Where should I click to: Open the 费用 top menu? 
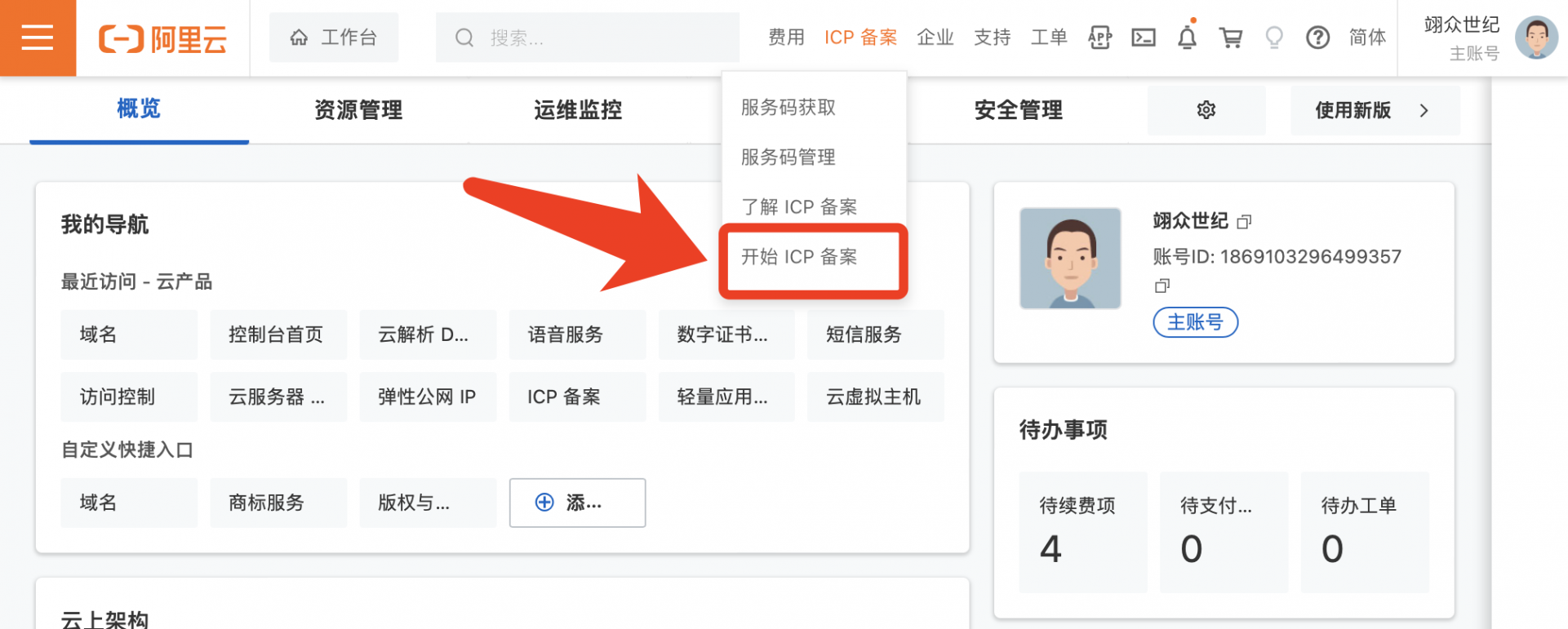pos(786,38)
